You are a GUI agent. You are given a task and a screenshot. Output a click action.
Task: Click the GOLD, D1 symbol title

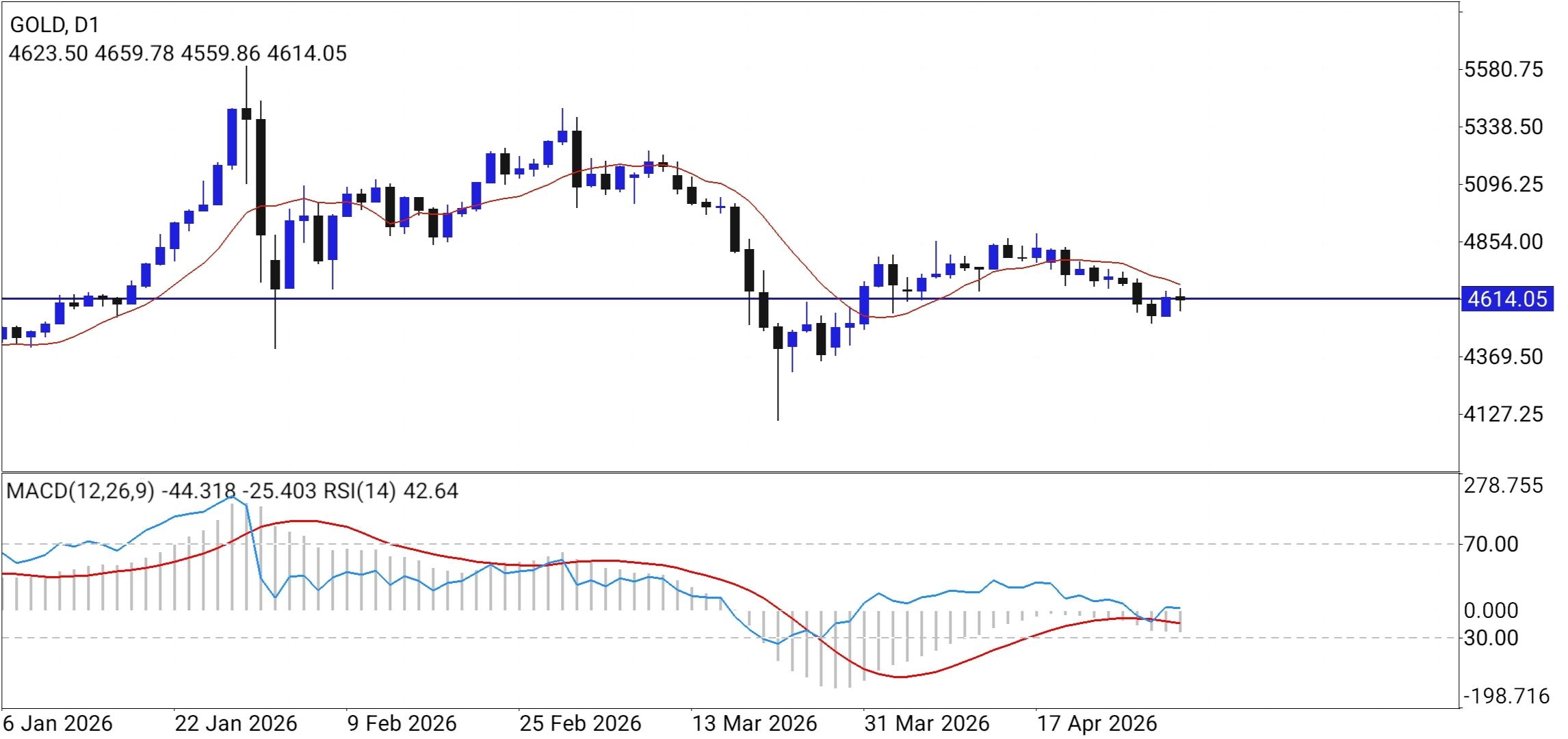pyautogui.click(x=54, y=25)
